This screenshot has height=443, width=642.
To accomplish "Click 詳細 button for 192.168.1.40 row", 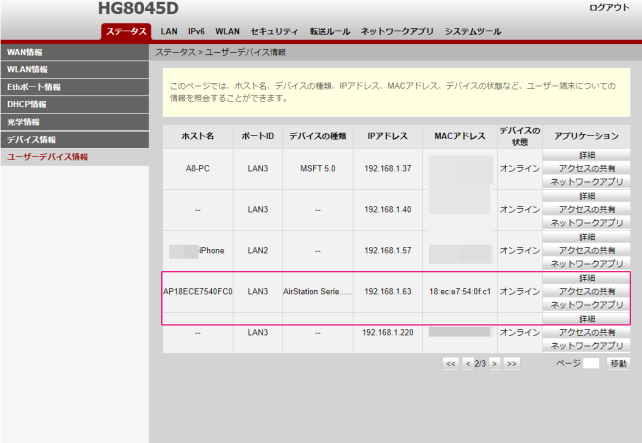I will point(586,196).
